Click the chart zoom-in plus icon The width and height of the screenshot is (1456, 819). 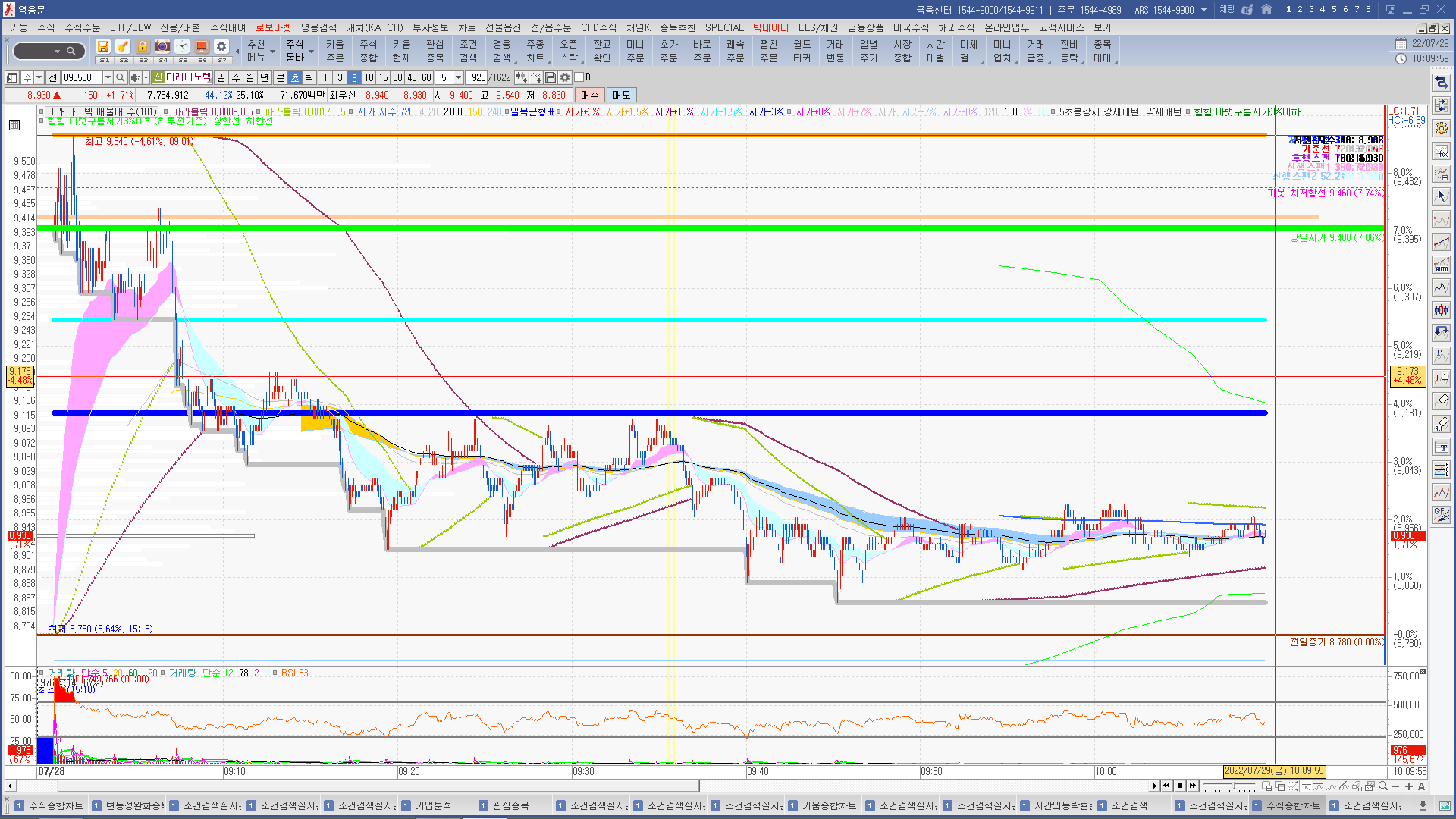point(1409,786)
